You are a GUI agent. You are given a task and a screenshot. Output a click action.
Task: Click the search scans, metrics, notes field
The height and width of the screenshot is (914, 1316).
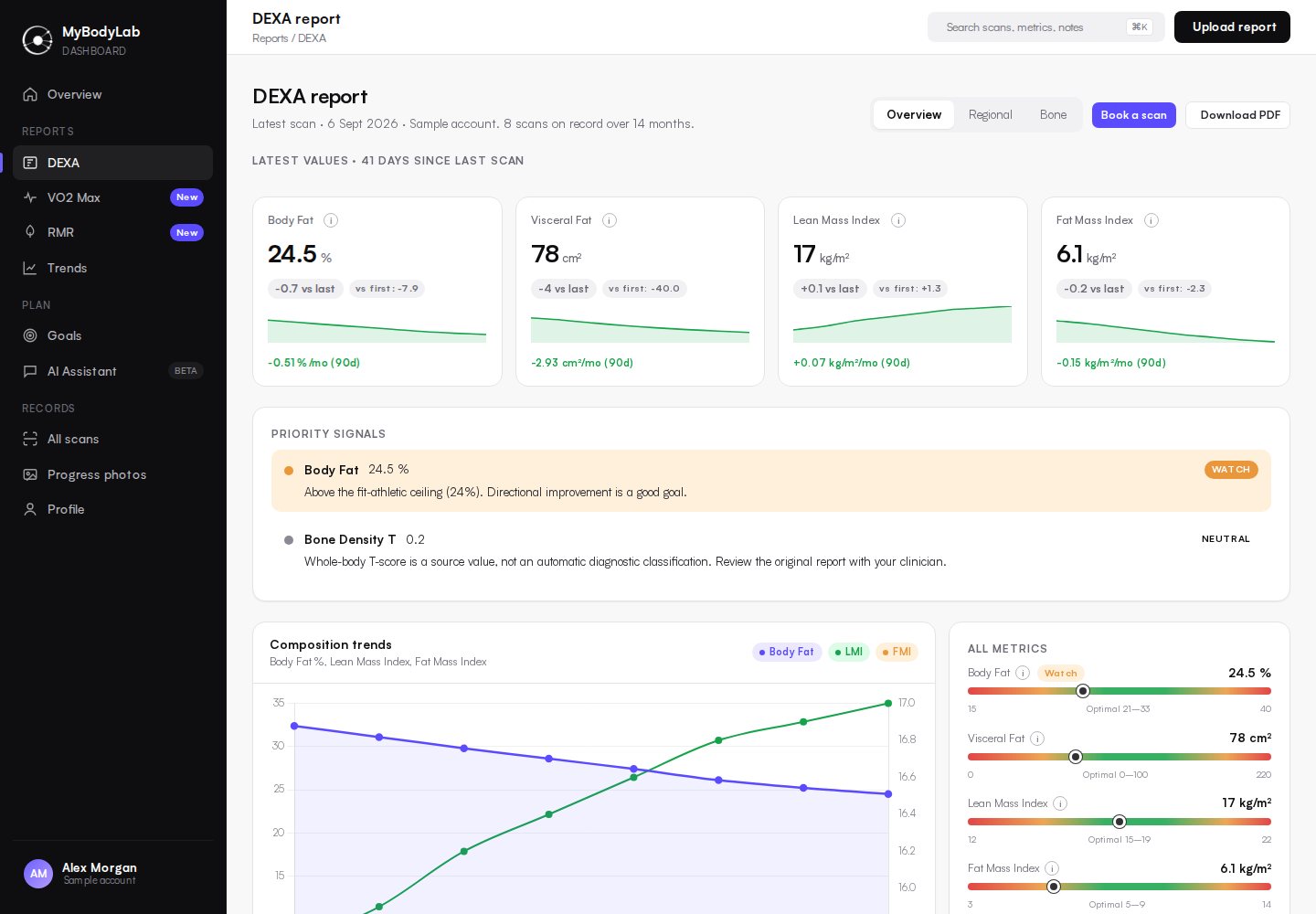(1046, 27)
